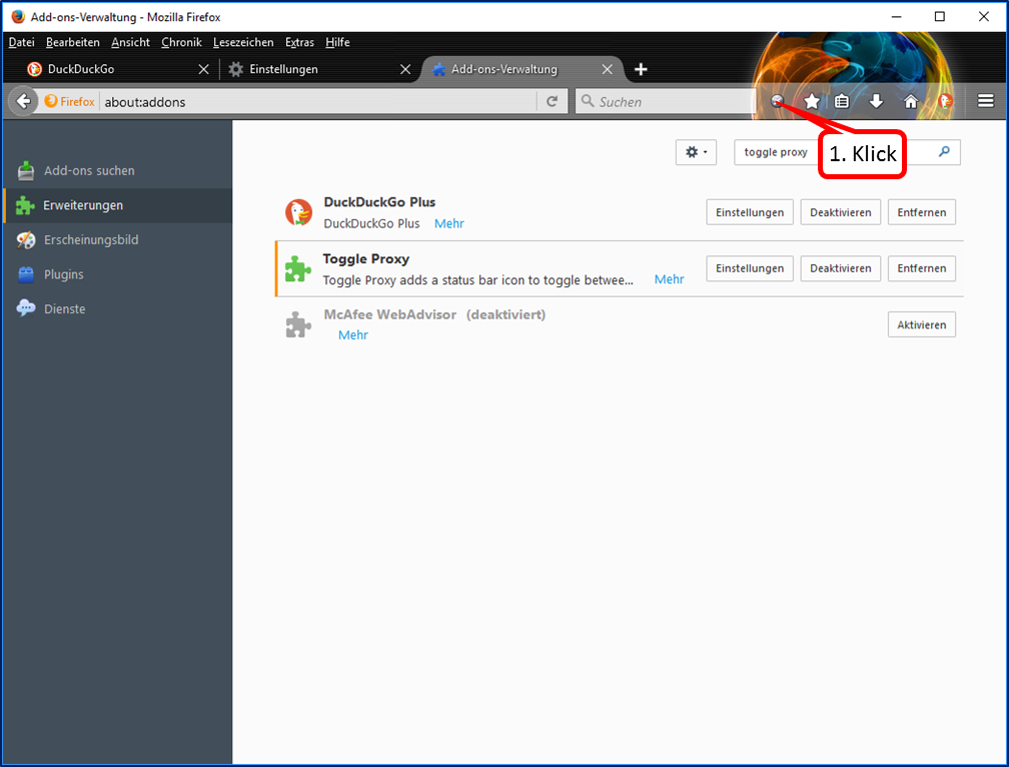Deaktivieren the Toggle Proxy extension
The height and width of the screenshot is (767, 1009).
click(840, 268)
